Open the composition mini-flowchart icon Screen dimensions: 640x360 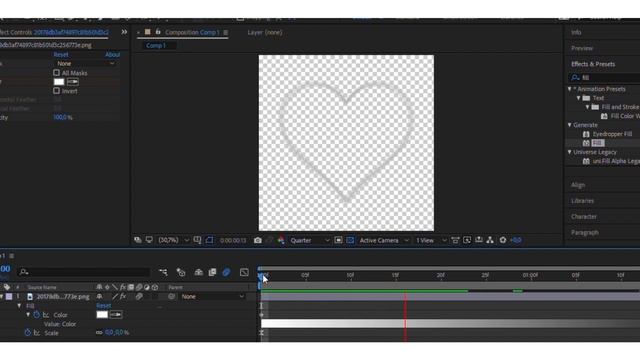(163, 272)
